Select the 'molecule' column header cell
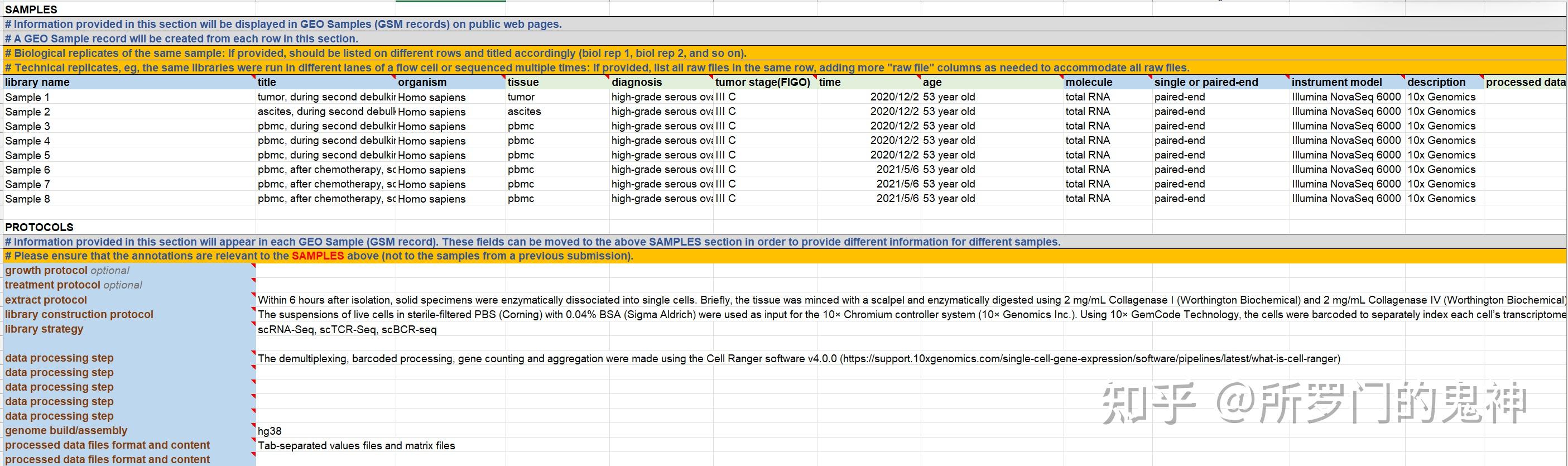Screen dimensions: 1568x466 [1088, 82]
